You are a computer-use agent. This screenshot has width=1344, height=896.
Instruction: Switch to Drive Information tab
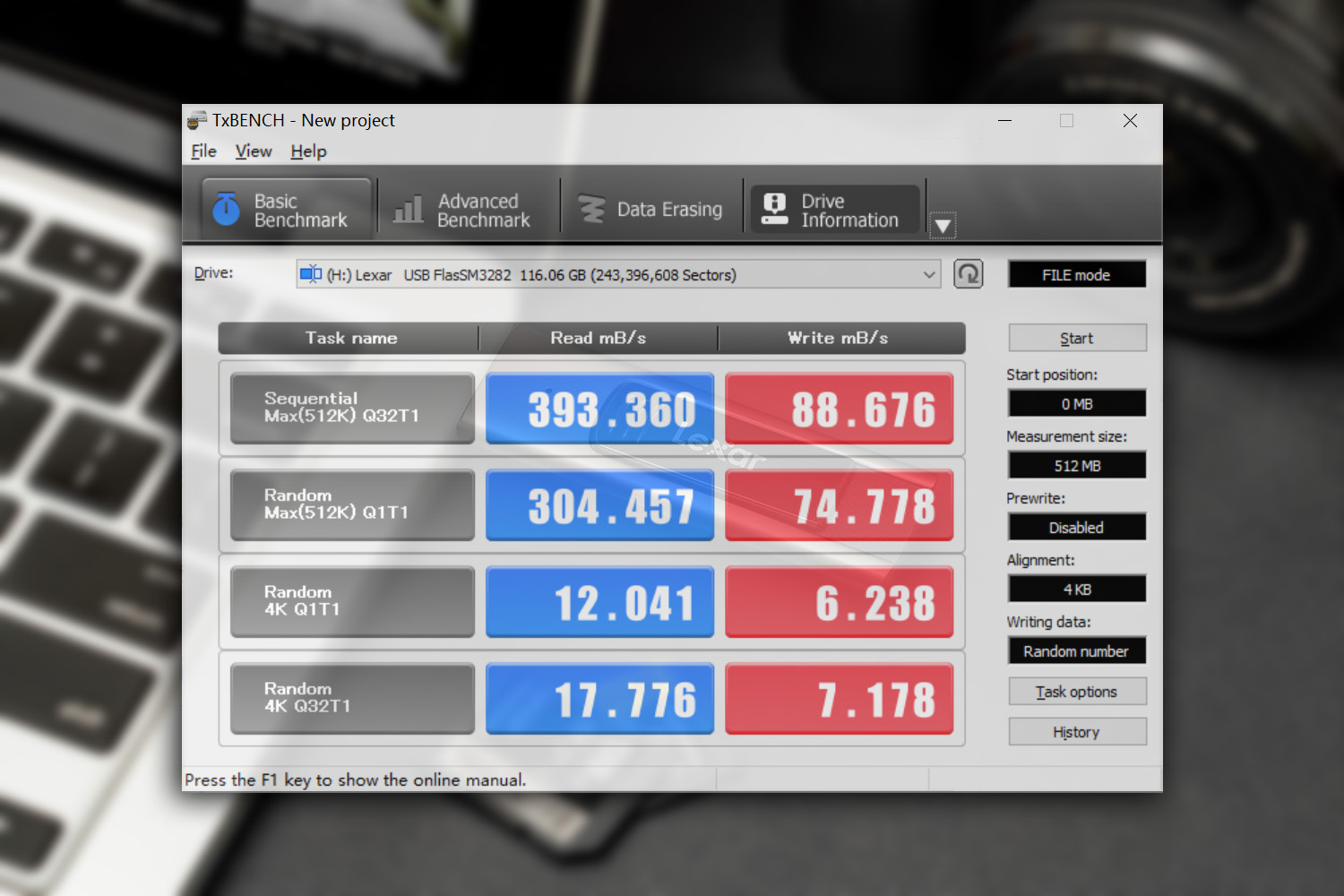pyautogui.click(x=834, y=210)
